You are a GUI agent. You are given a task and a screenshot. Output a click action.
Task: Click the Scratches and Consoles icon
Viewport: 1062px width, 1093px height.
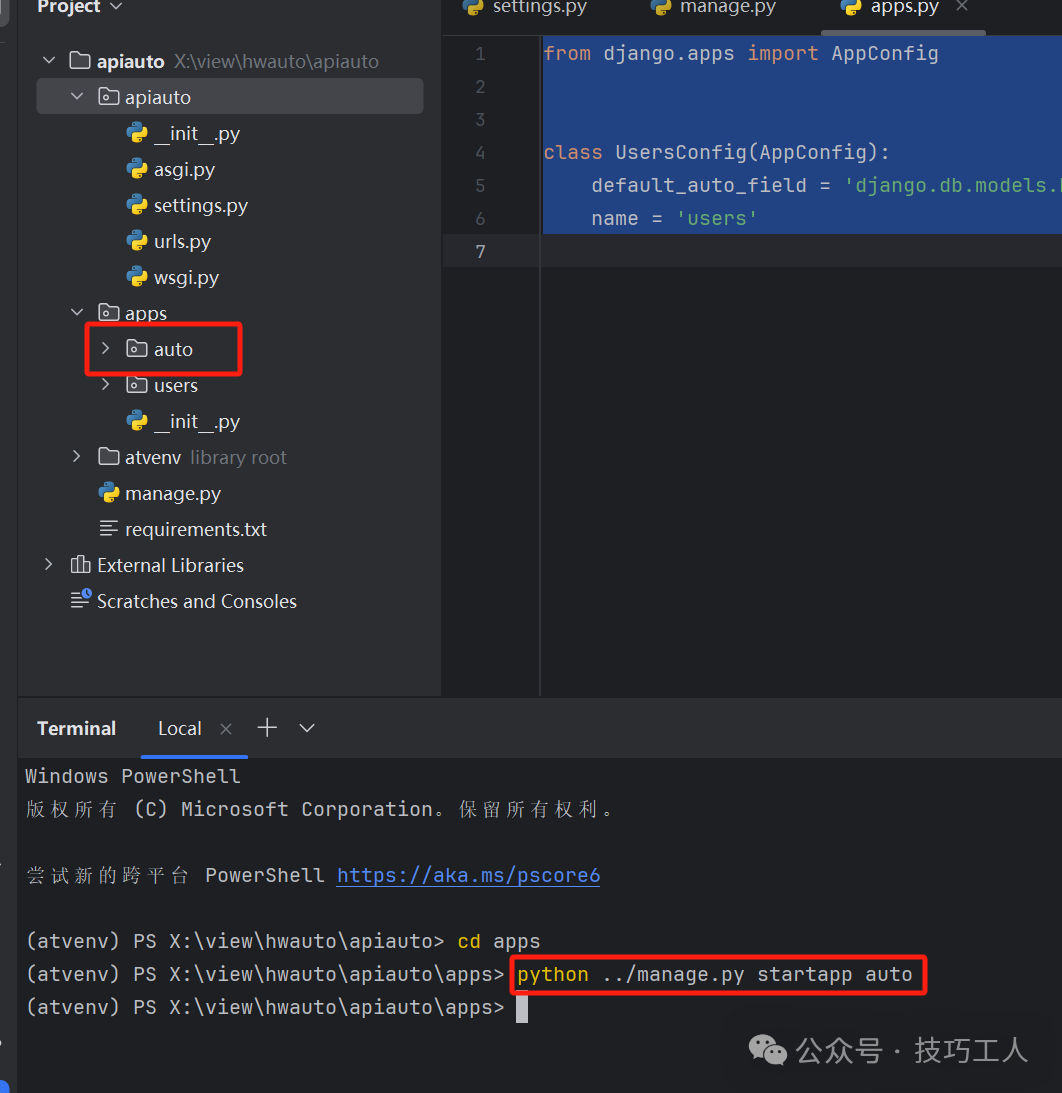[80, 601]
